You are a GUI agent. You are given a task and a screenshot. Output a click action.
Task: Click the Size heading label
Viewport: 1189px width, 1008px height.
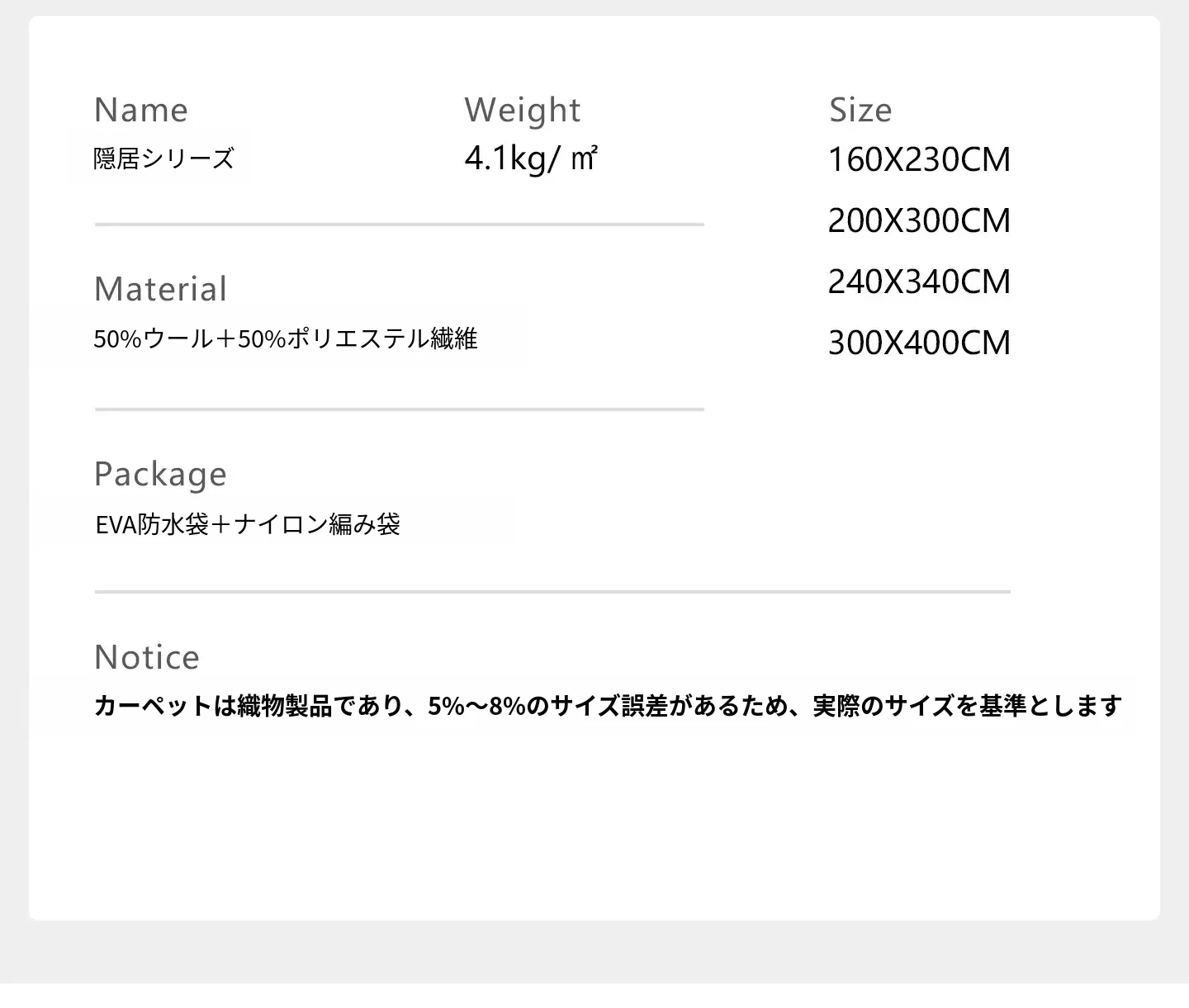(x=860, y=111)
